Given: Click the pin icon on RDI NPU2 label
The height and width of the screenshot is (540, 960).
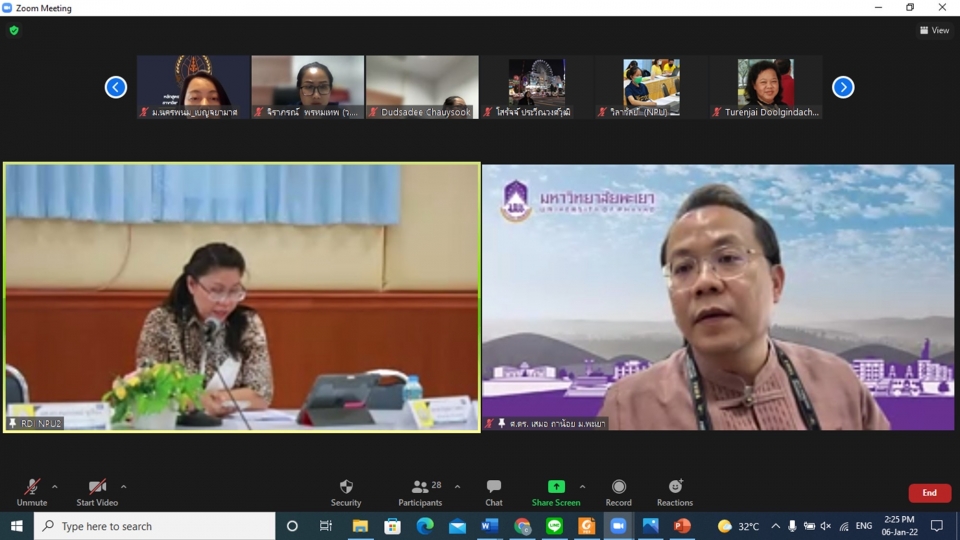Looking at the screenshot, I should coord(13,423).
